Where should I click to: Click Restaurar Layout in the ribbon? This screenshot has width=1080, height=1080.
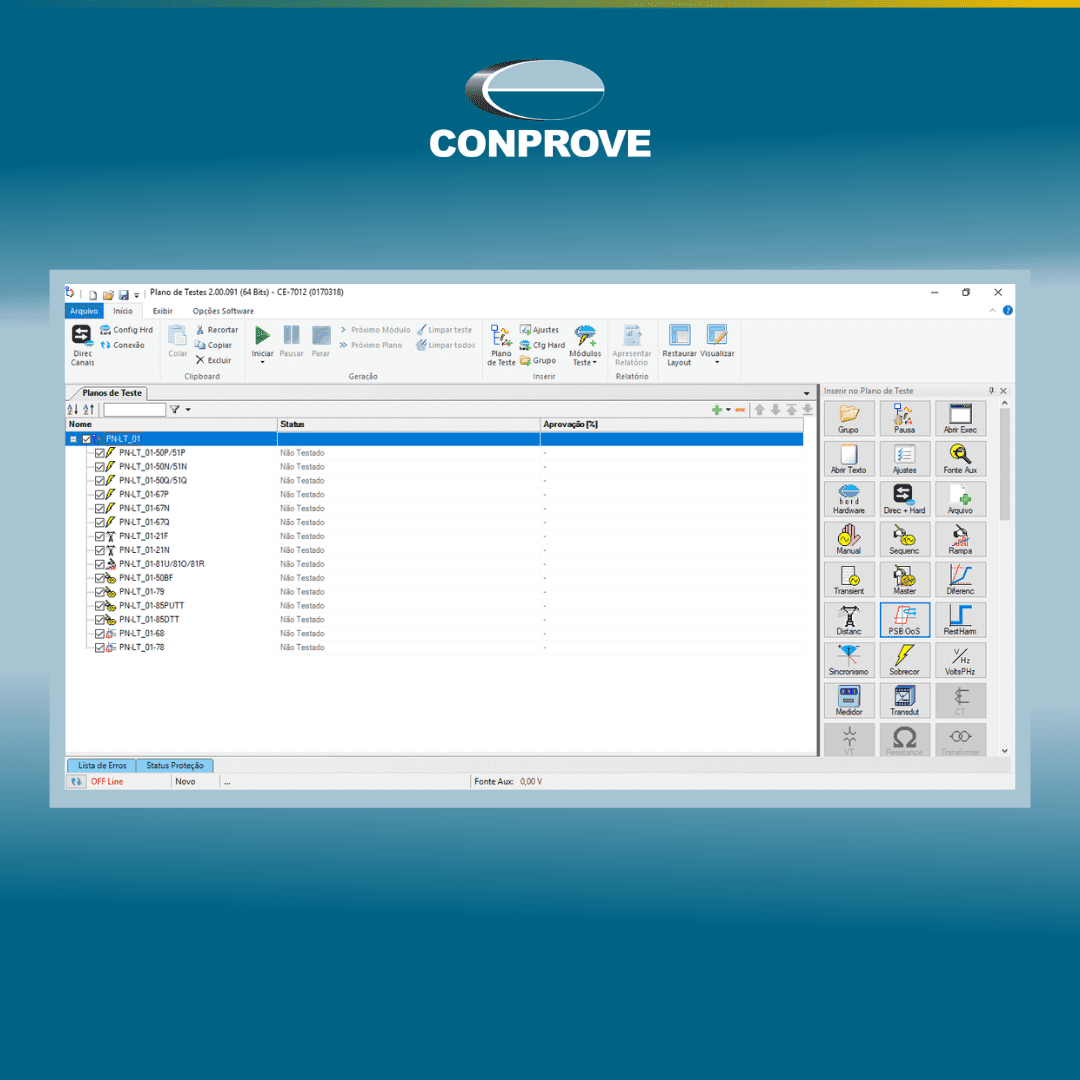679,344
